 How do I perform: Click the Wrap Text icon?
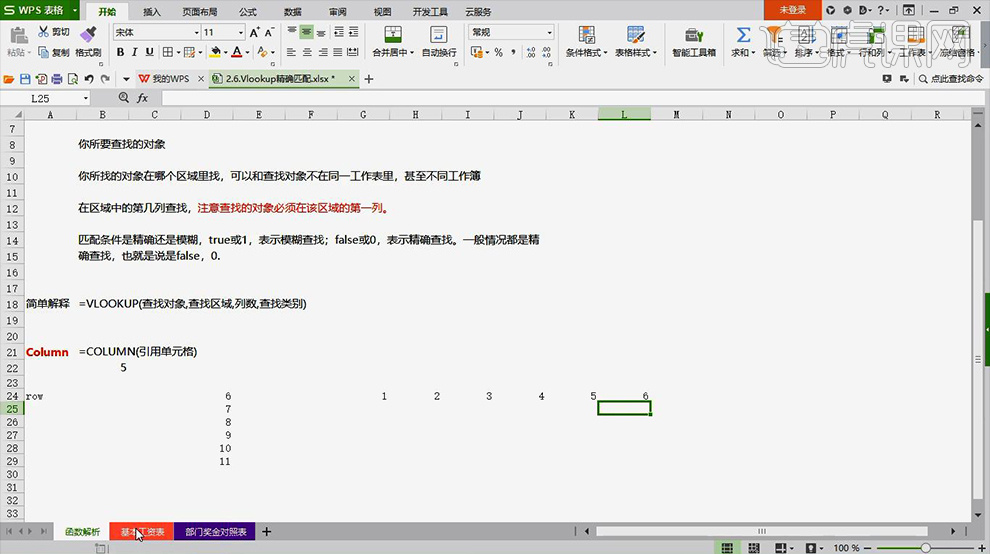pyautogui.click(x=438, y=35)
